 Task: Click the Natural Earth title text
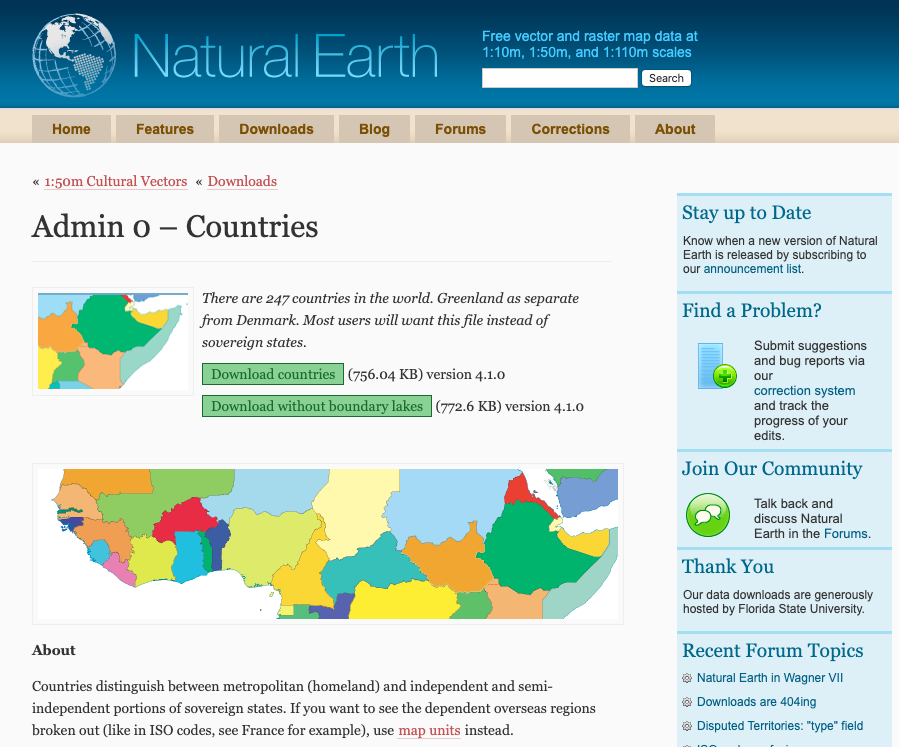click(286, 56)
